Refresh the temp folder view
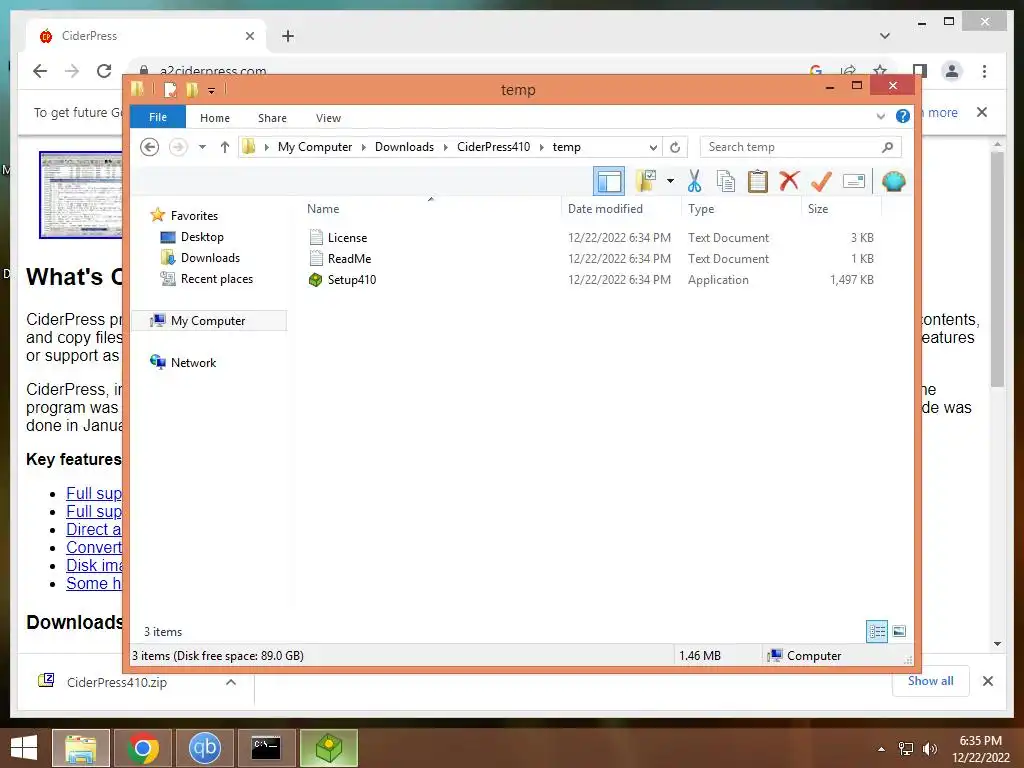Image resolution: width=1024 pixels, height=768 pixels. [x=675, y=147]
